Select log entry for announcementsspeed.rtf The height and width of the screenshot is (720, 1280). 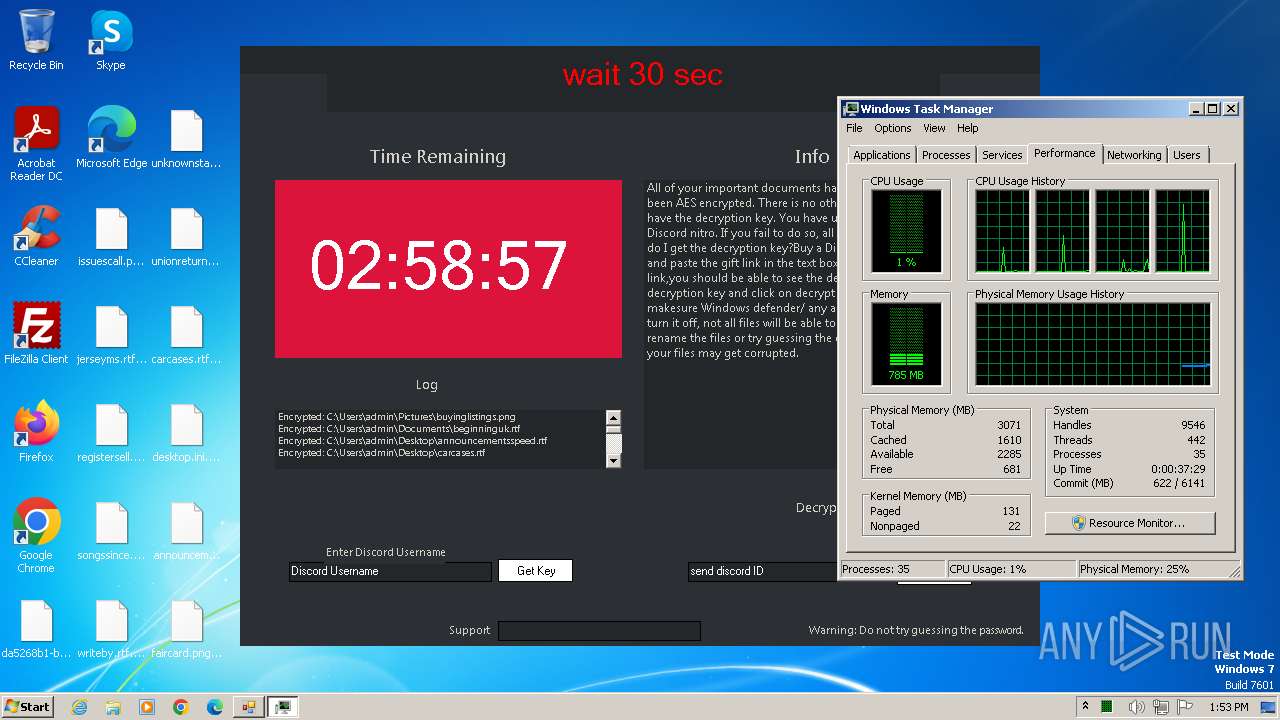(x=412, y=440)
